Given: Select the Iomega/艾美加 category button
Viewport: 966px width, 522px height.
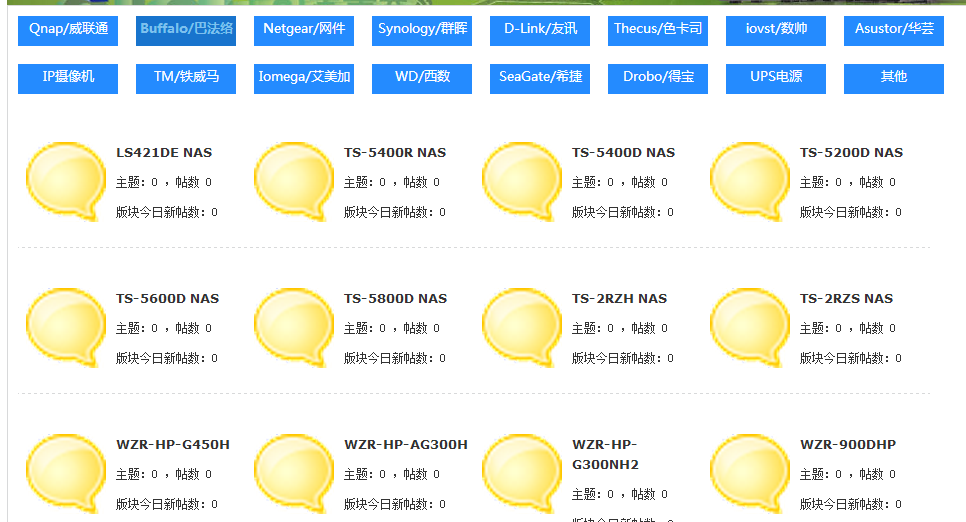Looking at the screenshot, I should [x=304, y=79].
